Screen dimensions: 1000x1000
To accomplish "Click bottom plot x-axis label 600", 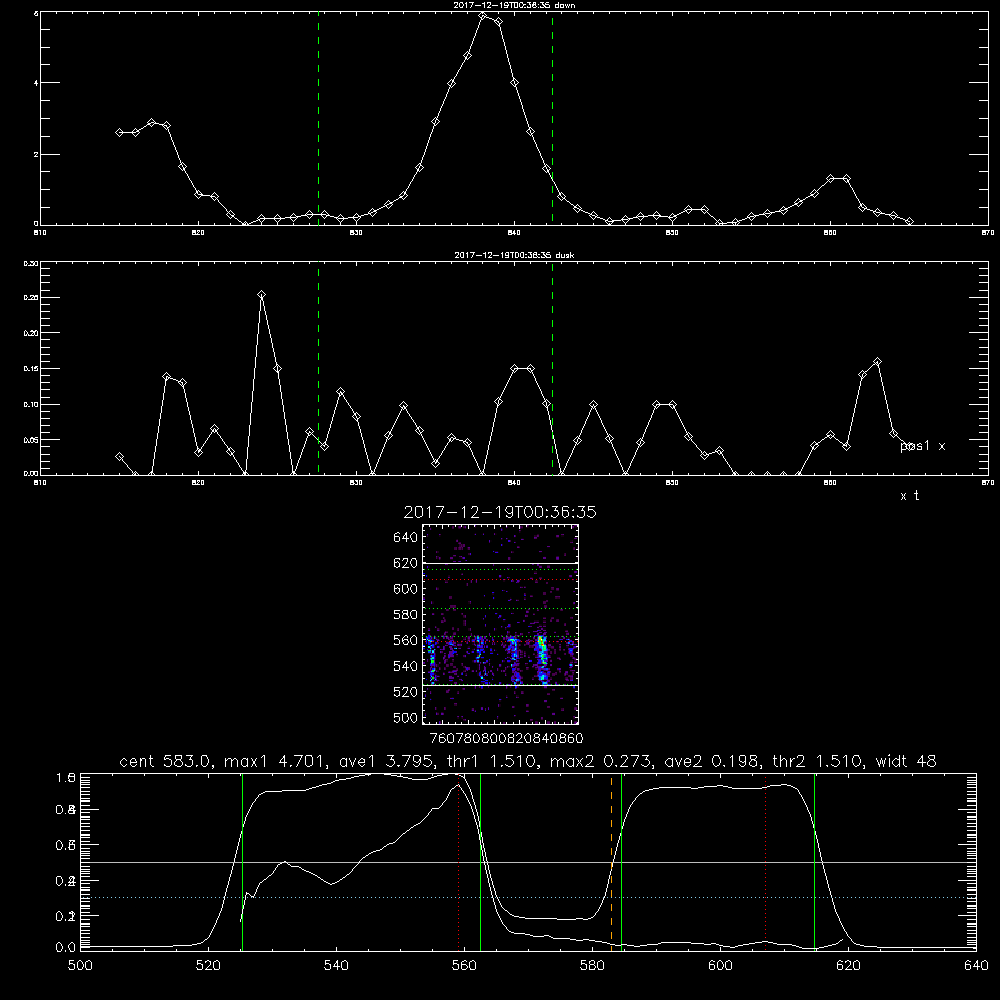I will 721,966.
